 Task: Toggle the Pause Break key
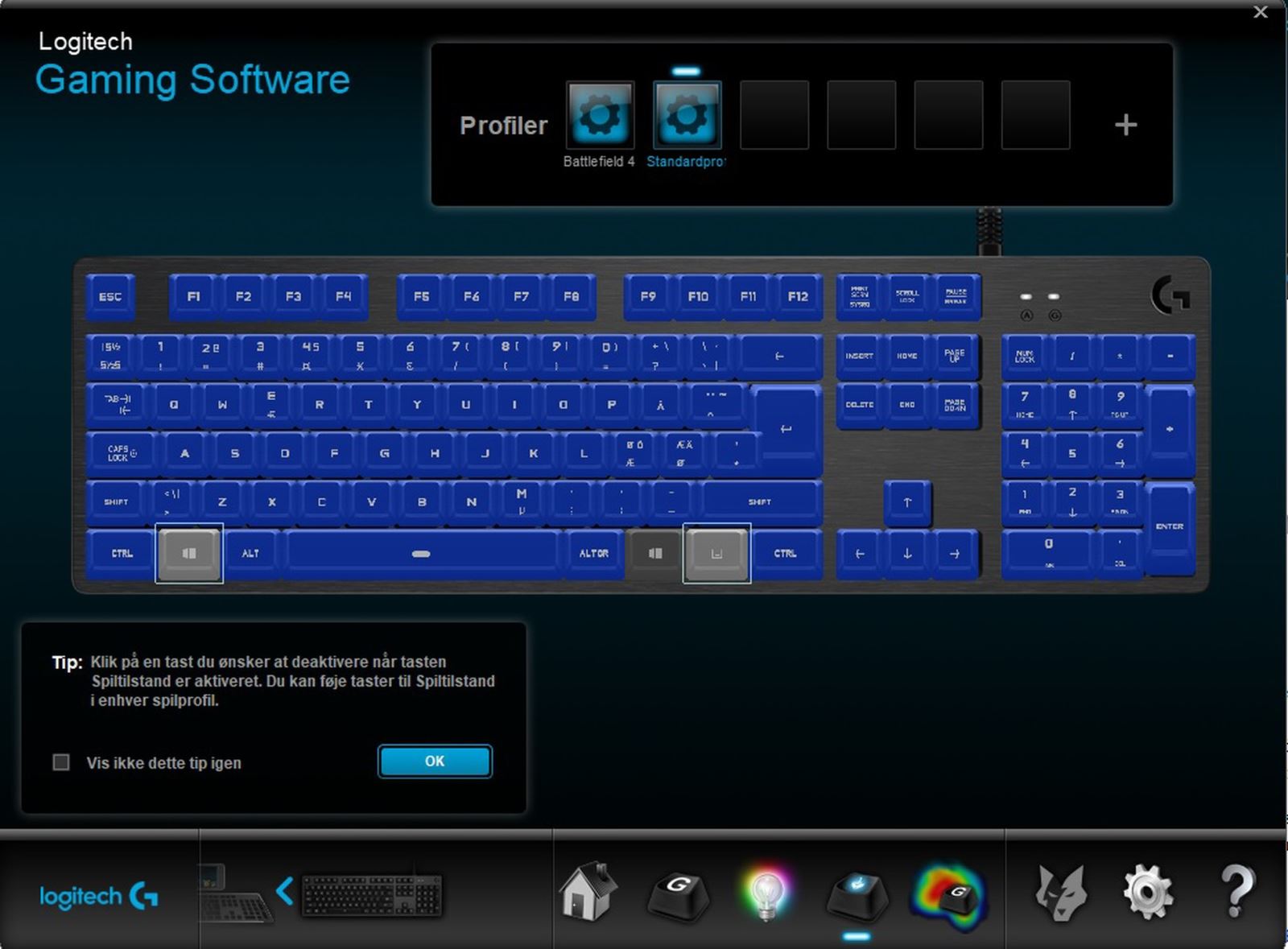point(956,296)
